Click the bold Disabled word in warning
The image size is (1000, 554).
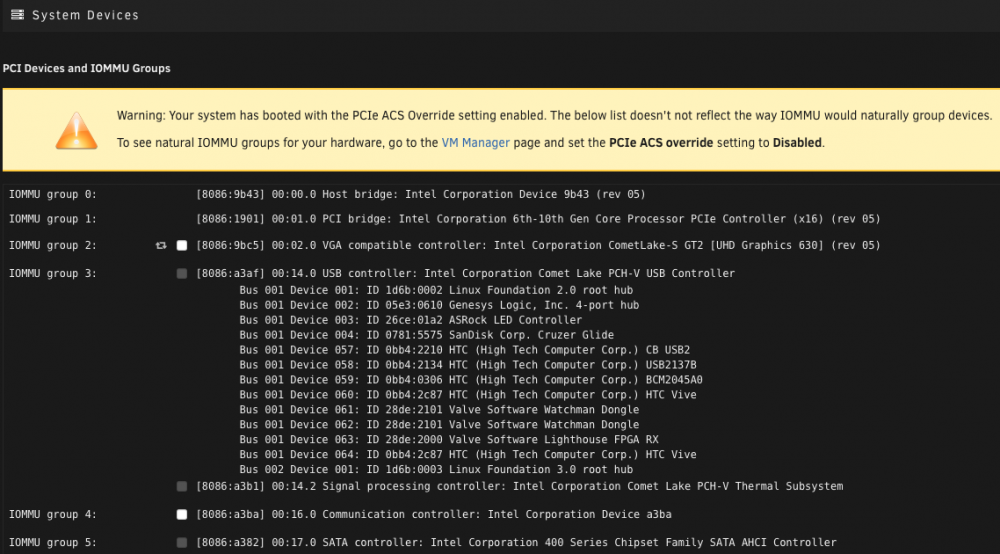[797, 143]
